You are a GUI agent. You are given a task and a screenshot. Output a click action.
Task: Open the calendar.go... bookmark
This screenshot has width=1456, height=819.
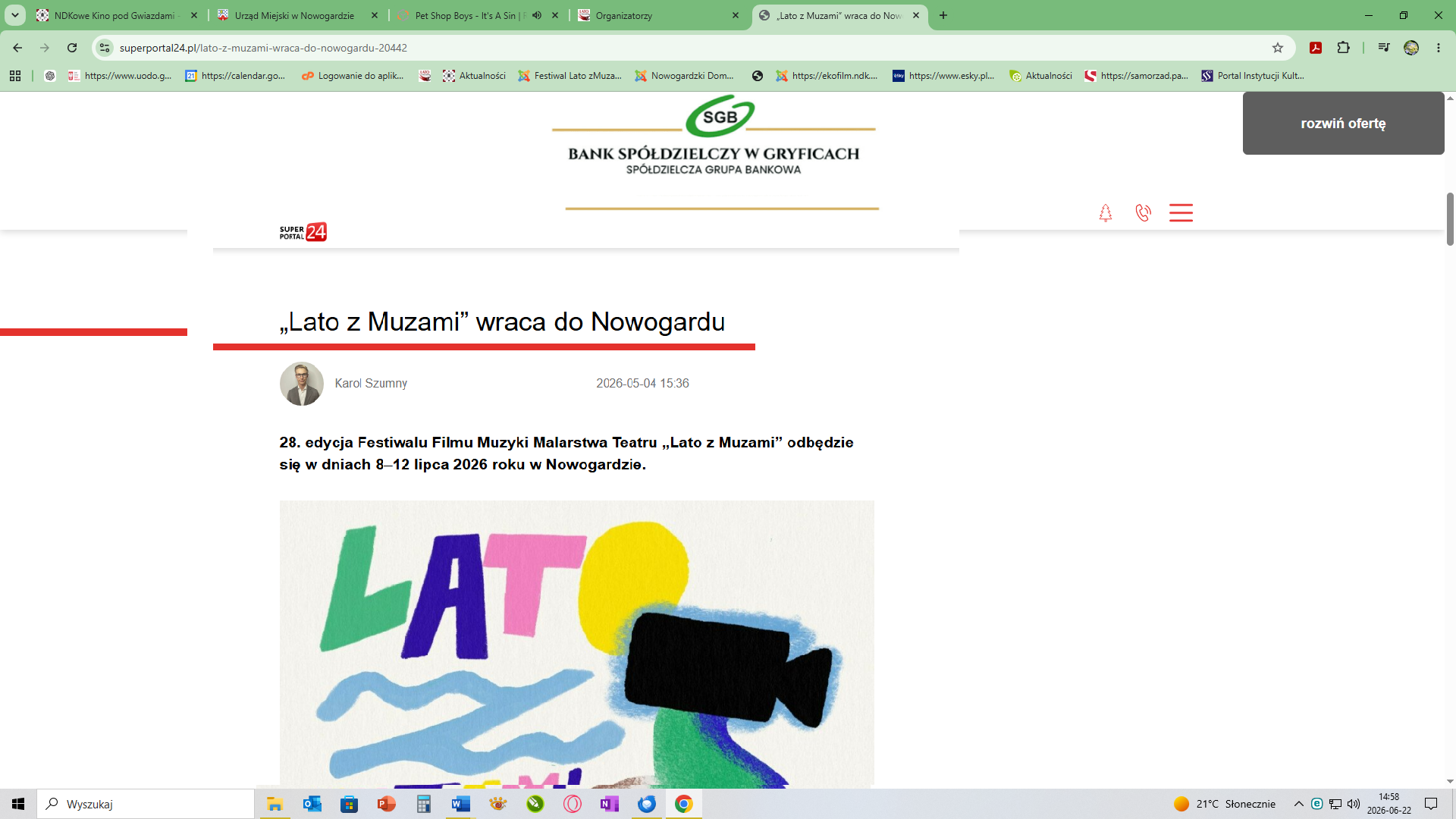click(x=236, y=76)
